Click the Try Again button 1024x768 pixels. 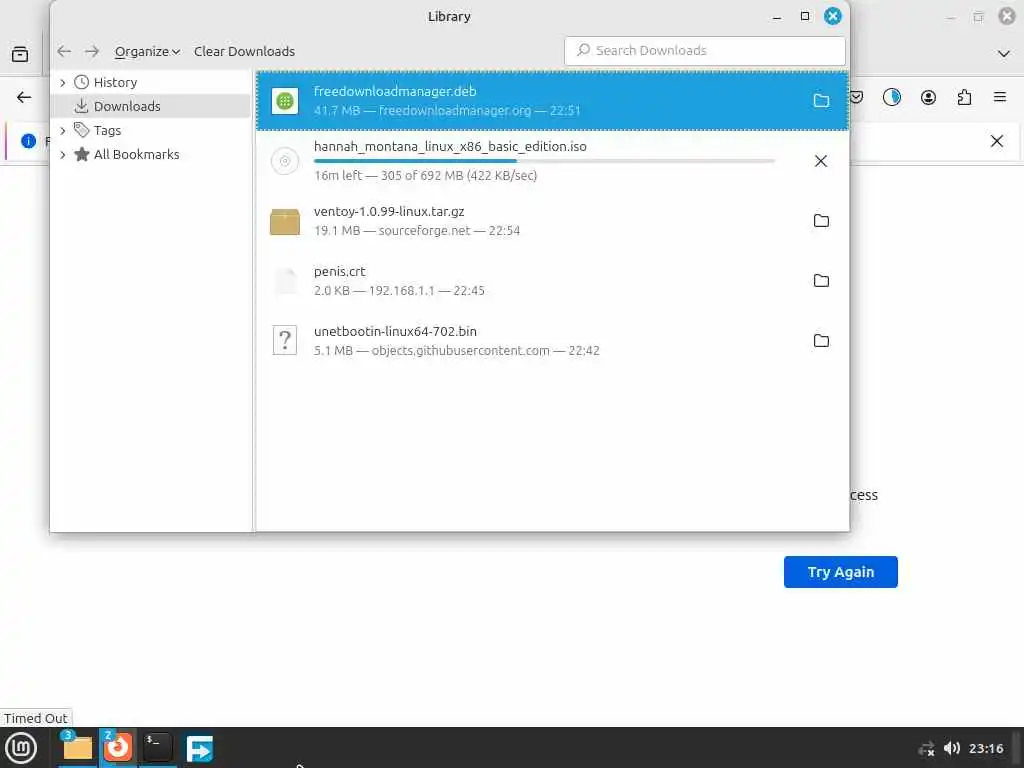click(x=840, y=572)
